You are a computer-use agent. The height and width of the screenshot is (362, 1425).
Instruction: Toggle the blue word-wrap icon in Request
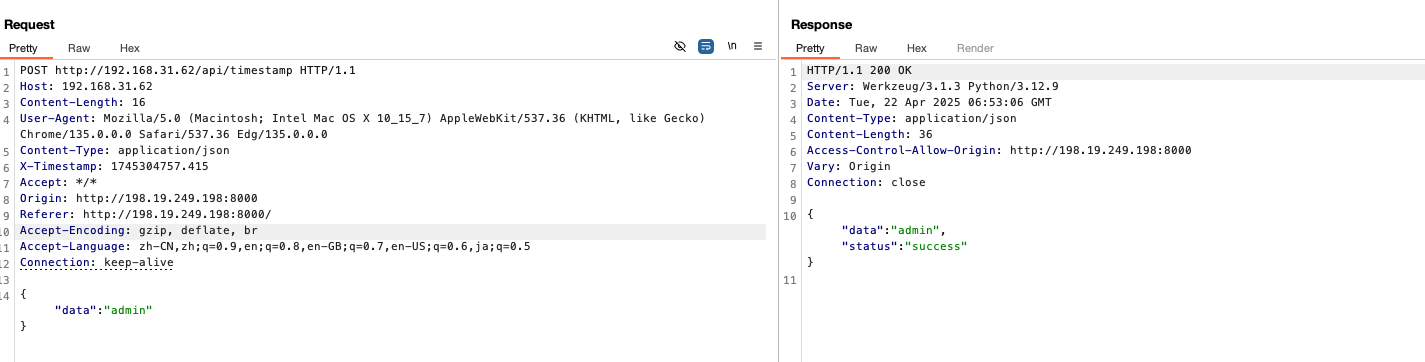tap(706, 47)
